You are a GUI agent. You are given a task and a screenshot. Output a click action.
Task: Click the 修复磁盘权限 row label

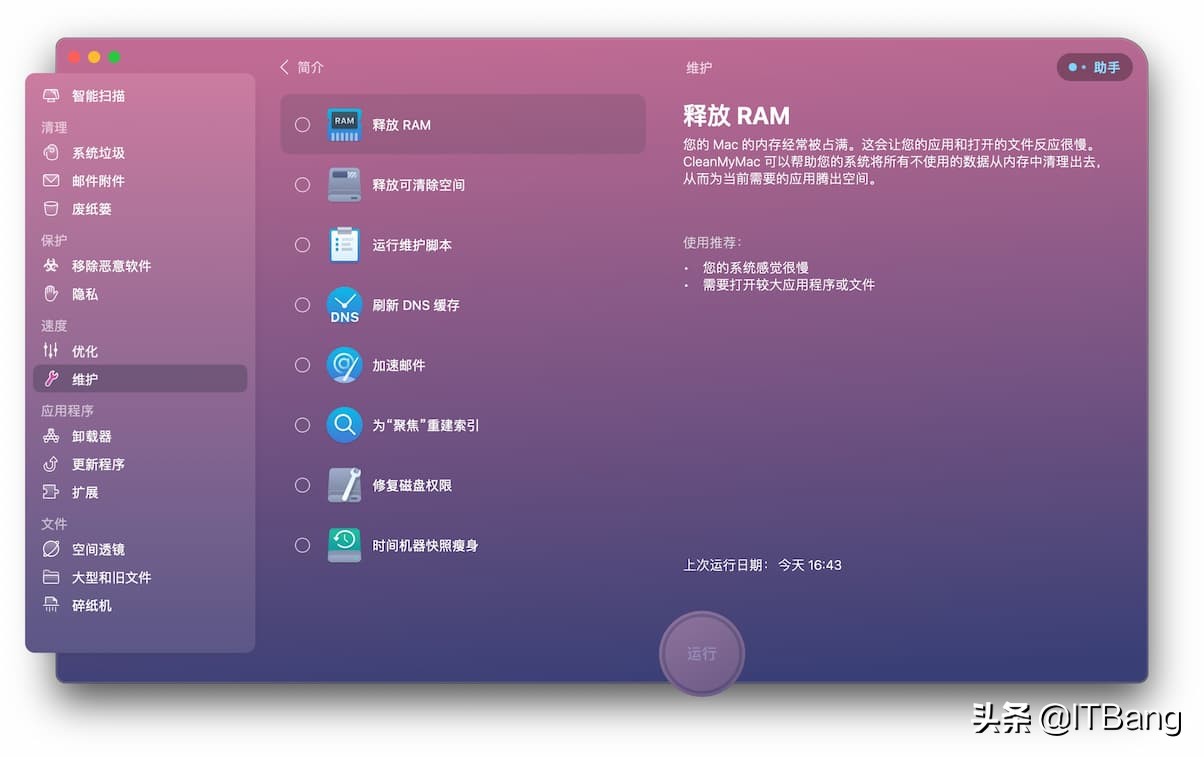pos(412,485)
